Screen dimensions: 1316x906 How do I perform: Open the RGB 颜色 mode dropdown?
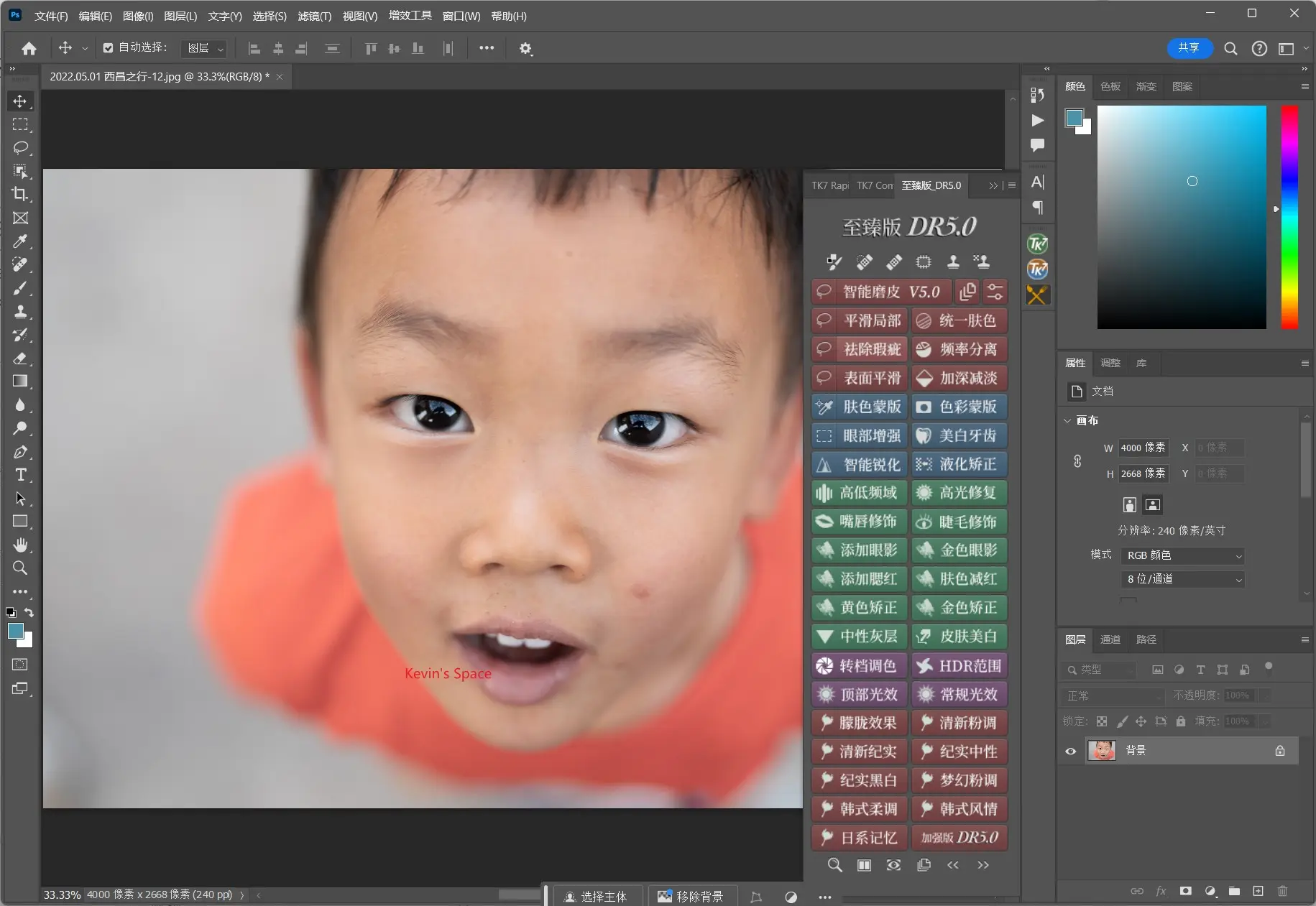point(1182,555)
